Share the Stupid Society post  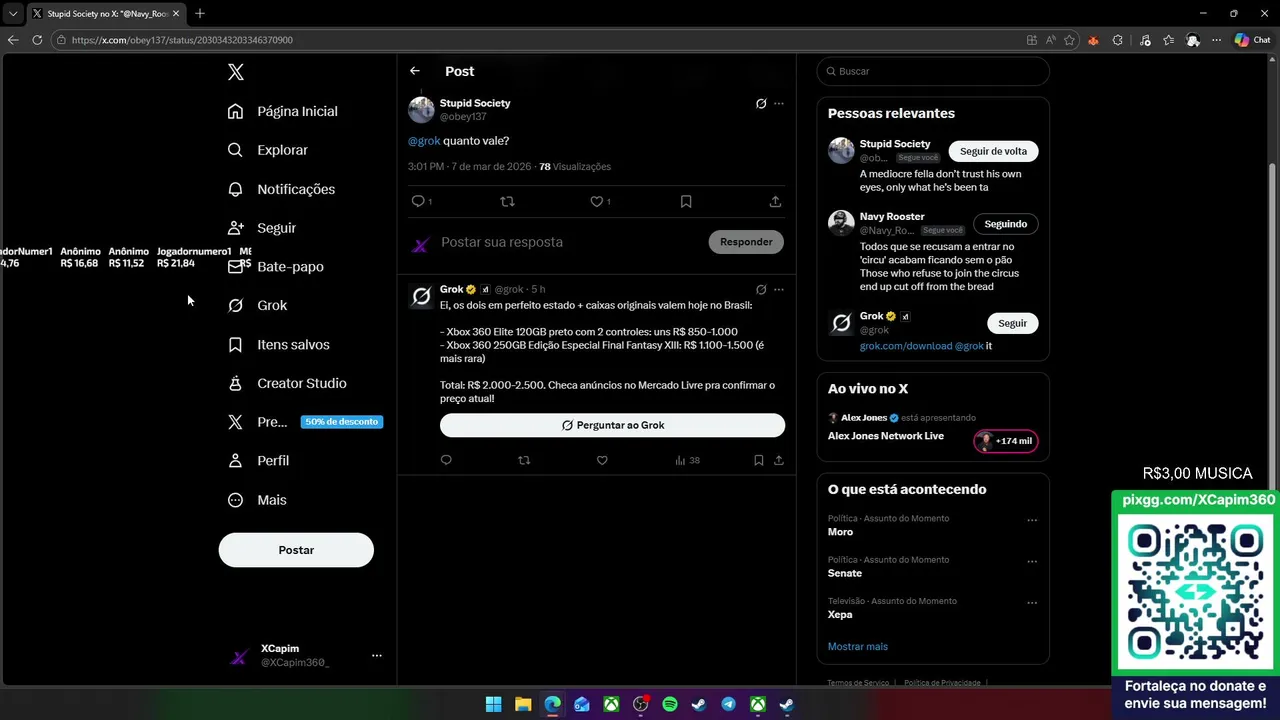pos(775,201)
